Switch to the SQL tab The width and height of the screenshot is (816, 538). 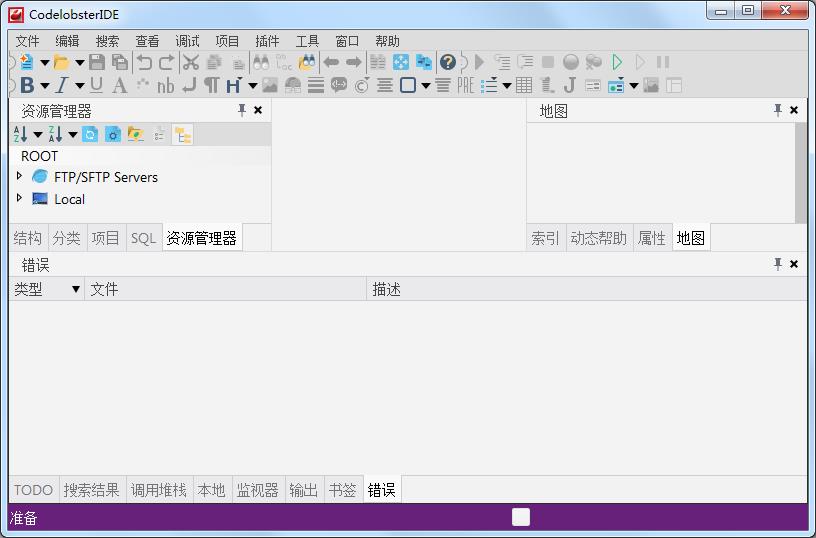[x=143, y=238]
